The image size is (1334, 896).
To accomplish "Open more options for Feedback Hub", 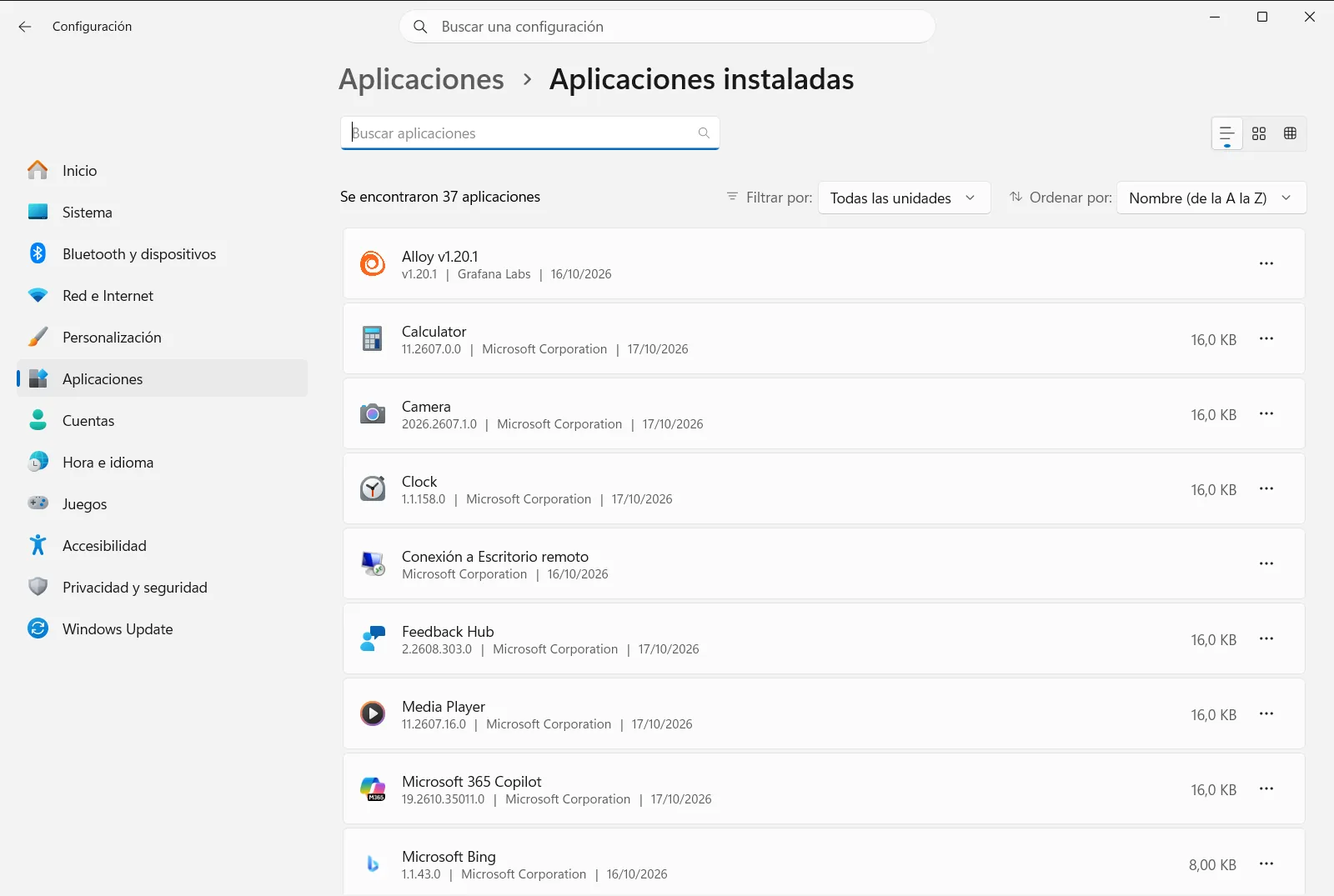I will pos(1266,638).
